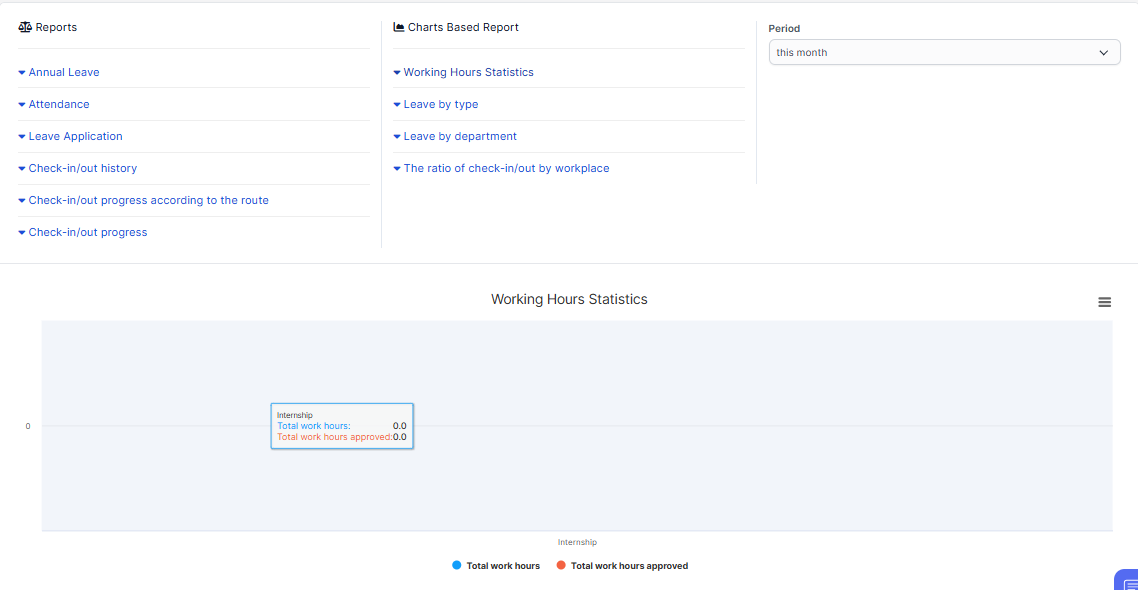This screenshot has width=1138, height=590.
Task: Click the Internship x-axis category label
Action: pyautogui.click(x=577, y=543)
